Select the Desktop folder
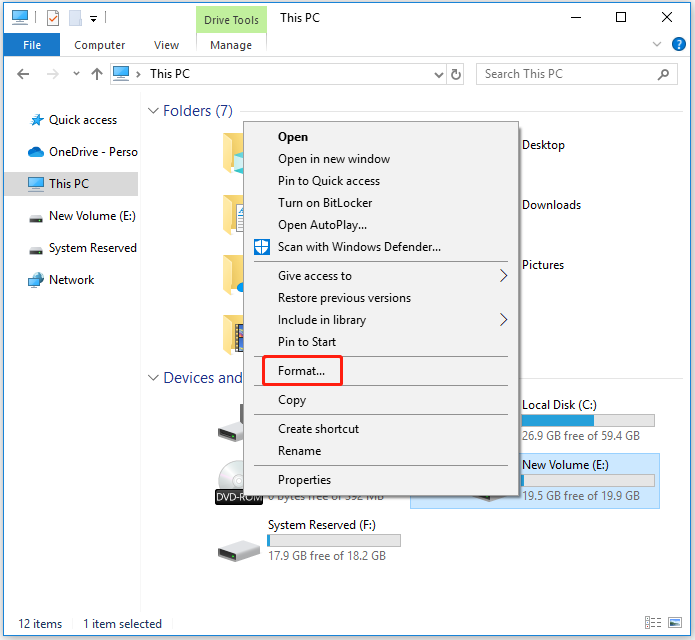Image resolution: width=695 pixels, height=640 pixels. pyautogui.click(x=543, y=145)
